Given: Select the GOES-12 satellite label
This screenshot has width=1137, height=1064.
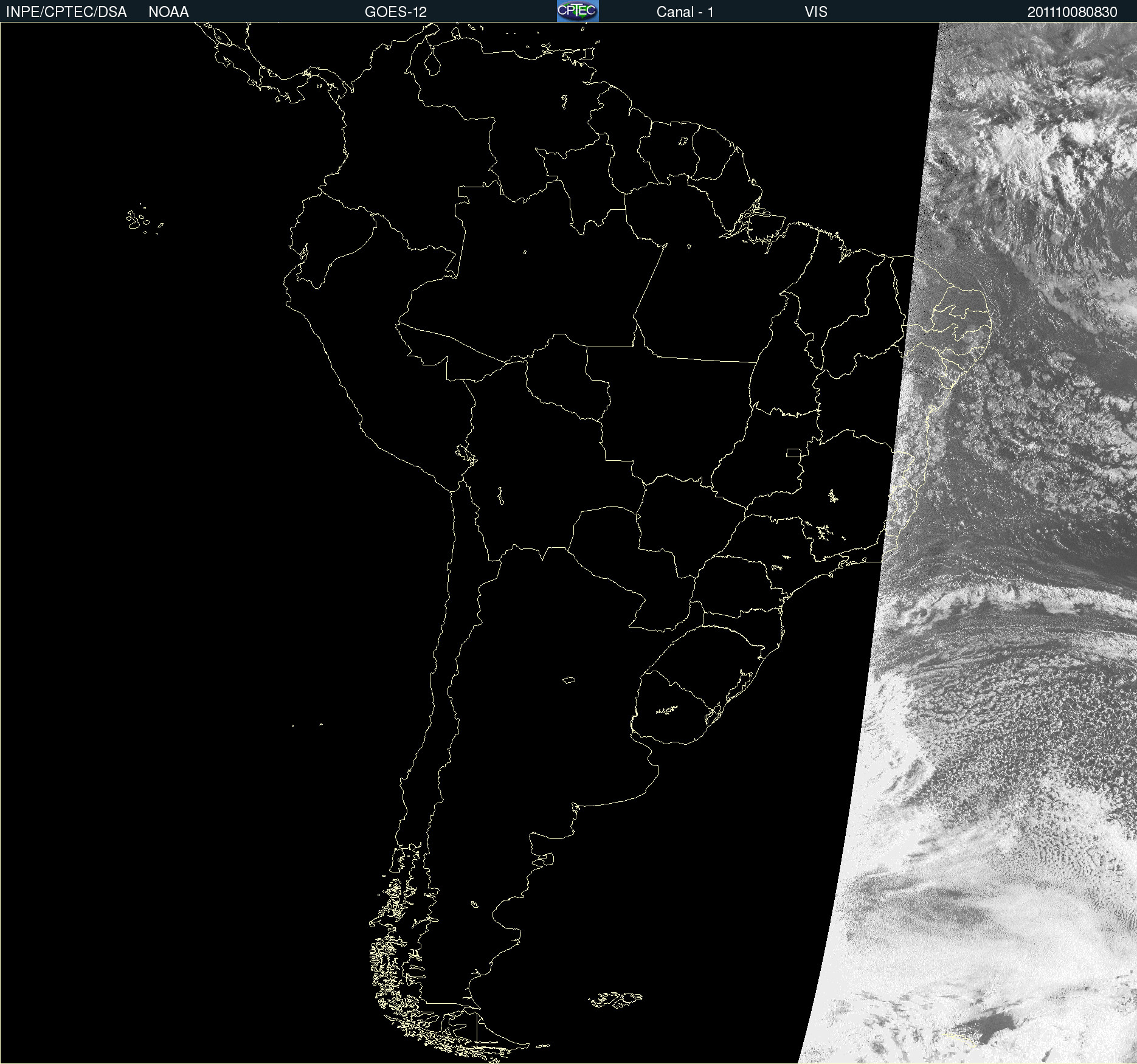Looking at the screenshot, I should click(396, 12).
